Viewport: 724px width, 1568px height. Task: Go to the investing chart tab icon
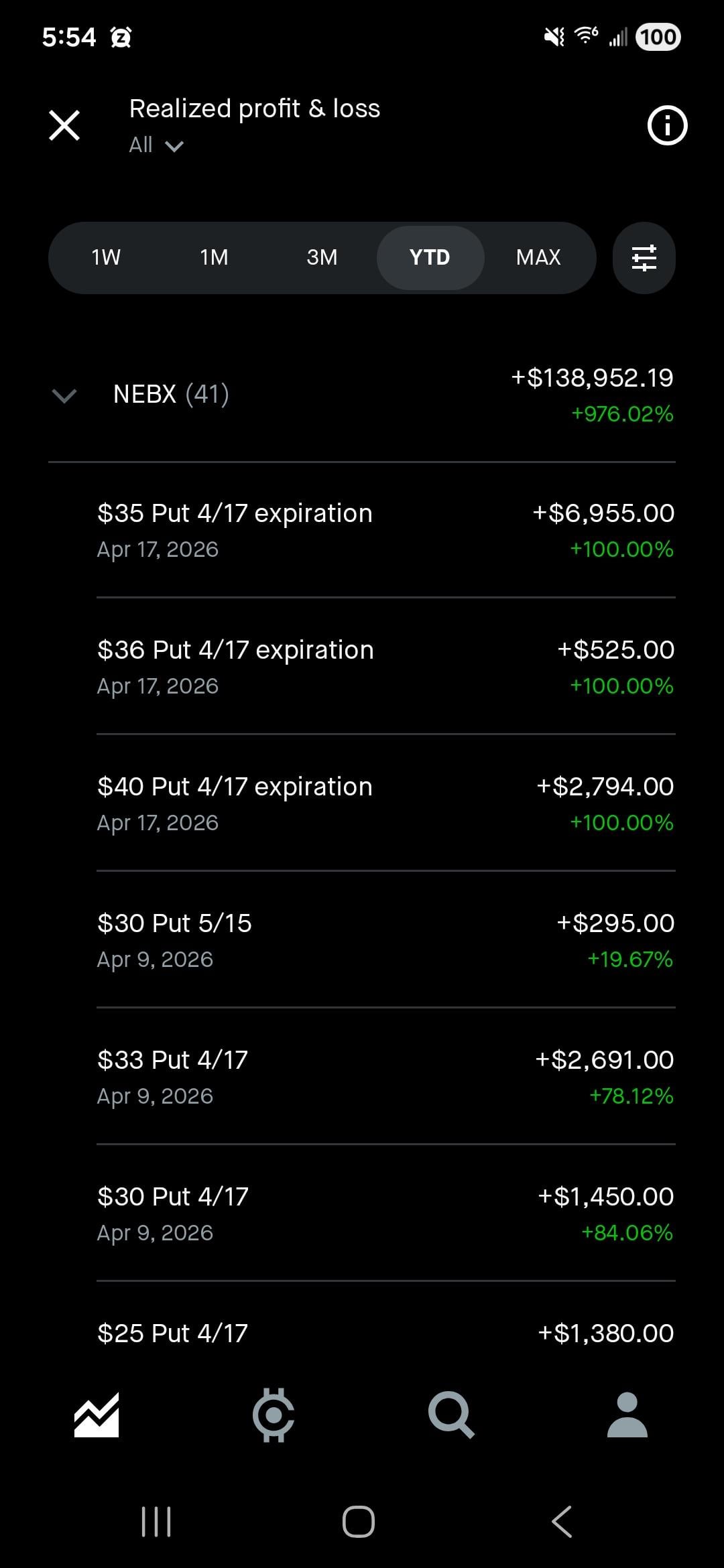coord(97,1415)
